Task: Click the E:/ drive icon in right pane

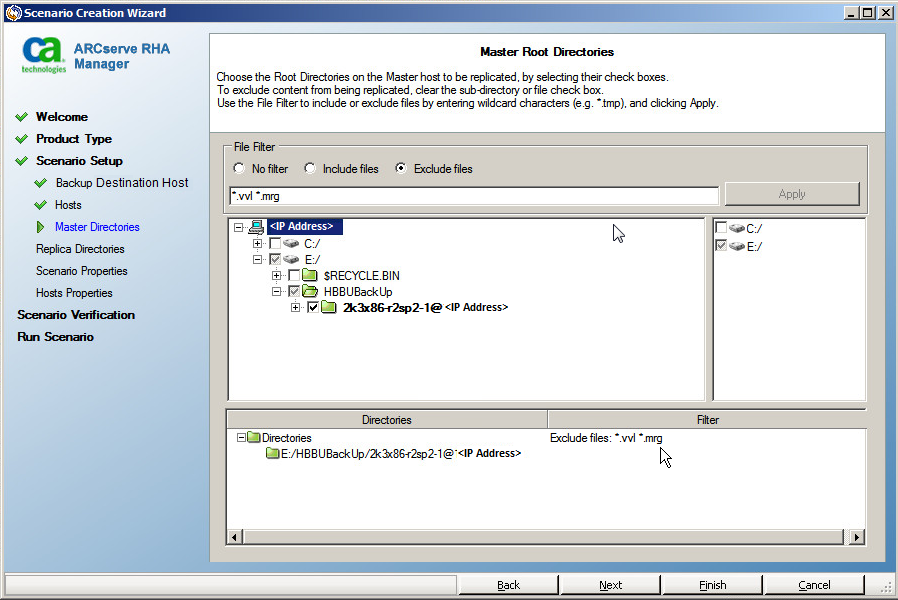Action: coord(737,246)
